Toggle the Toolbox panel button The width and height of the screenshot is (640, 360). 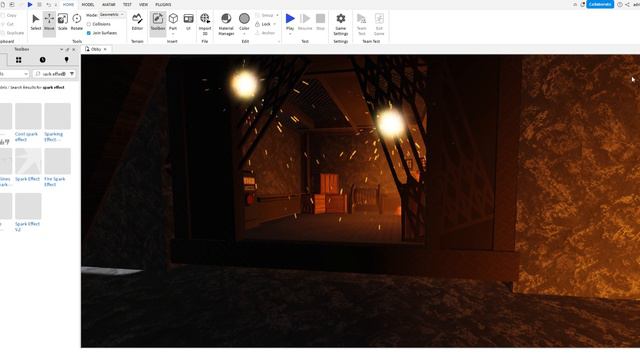pyautogui.click(x=158, y=22)
